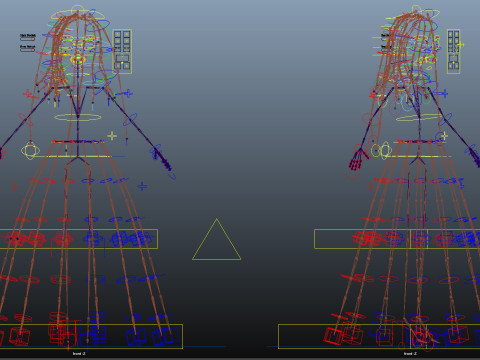Screen dimensions: 480x360
Task: Select right rig's yellow chest ellipse control
Action: pos(418,117)
